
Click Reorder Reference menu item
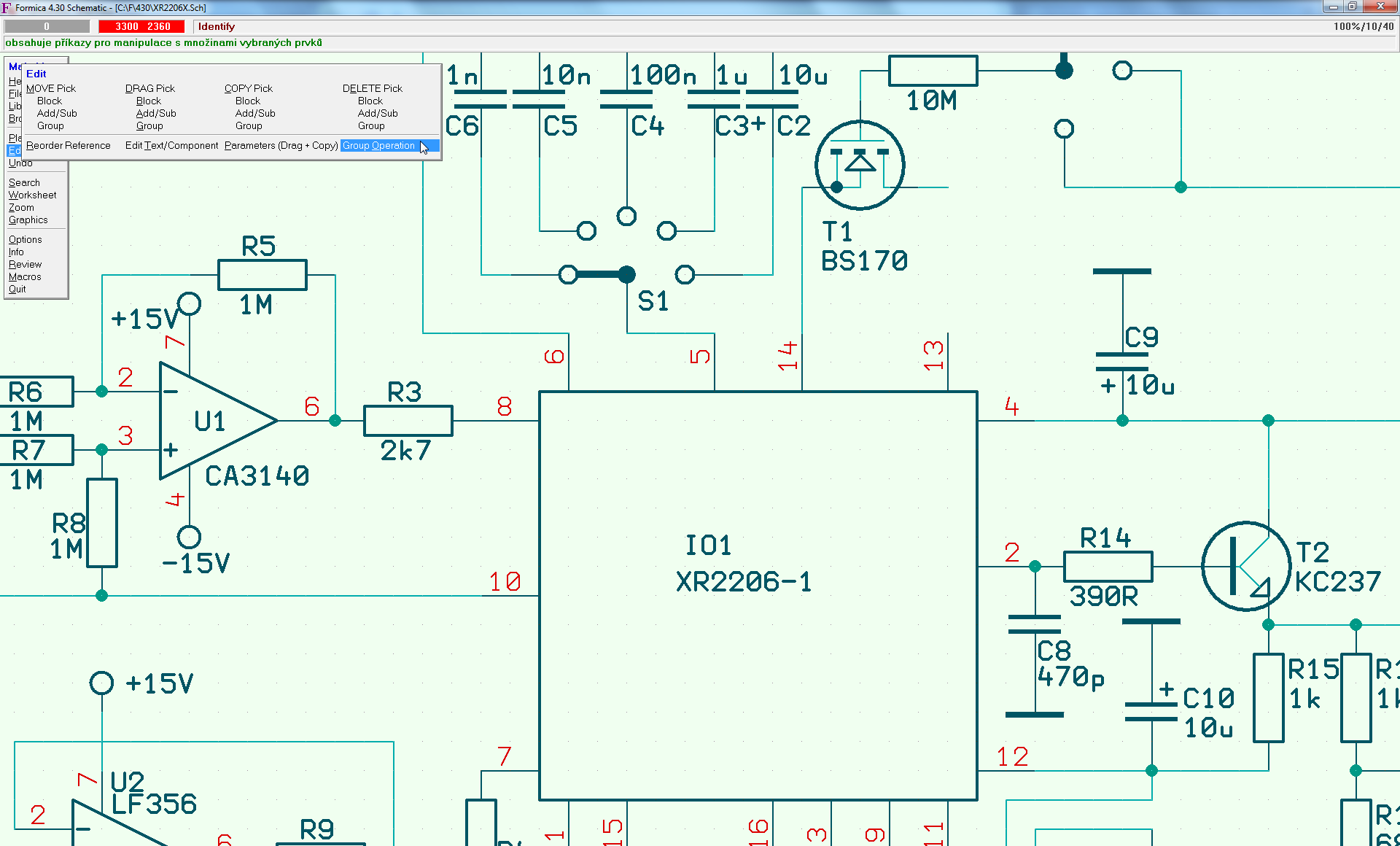tap(69, 146)
